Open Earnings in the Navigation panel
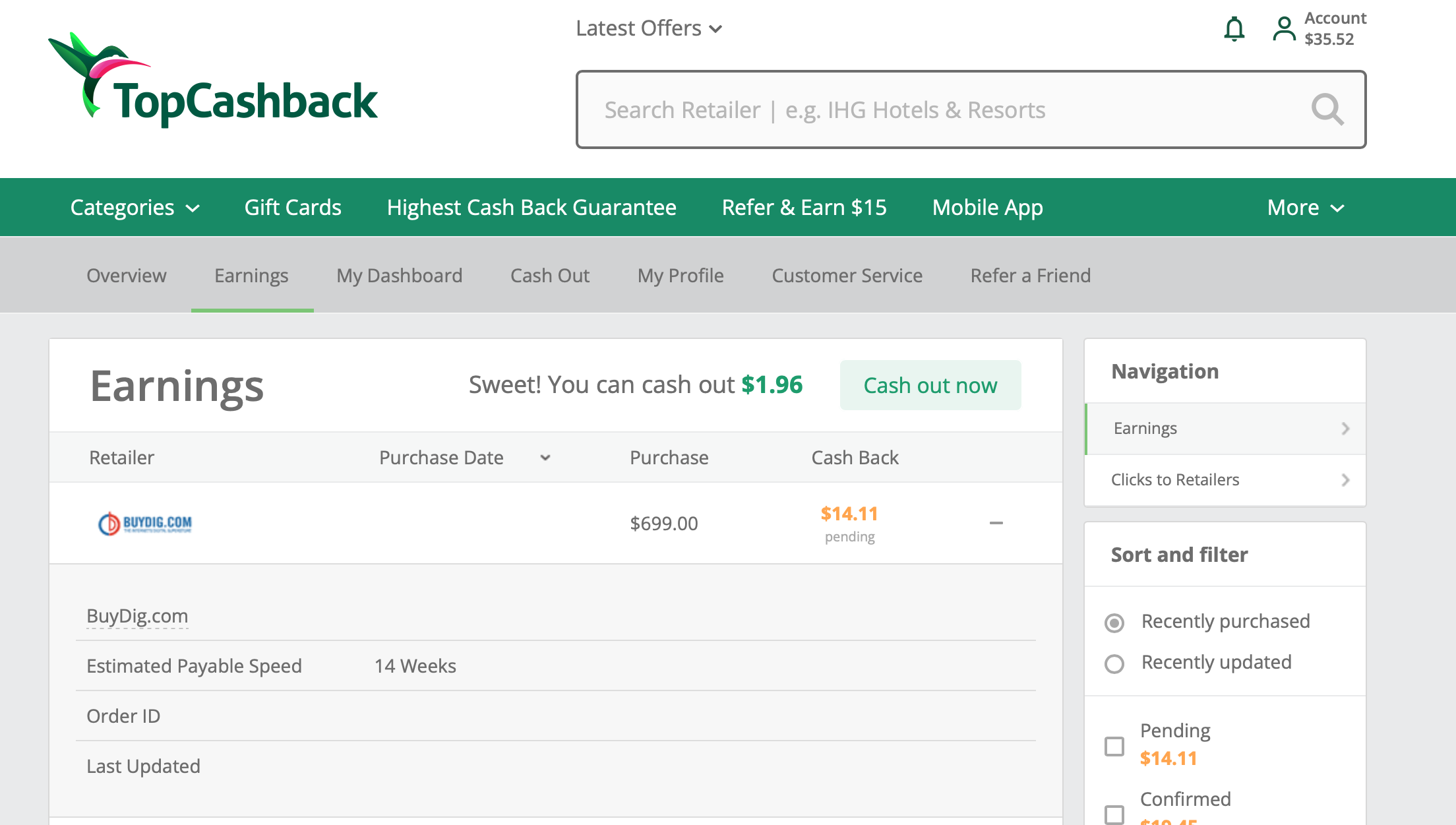This screenshot has width=1456, height=825. point(1225,429)
